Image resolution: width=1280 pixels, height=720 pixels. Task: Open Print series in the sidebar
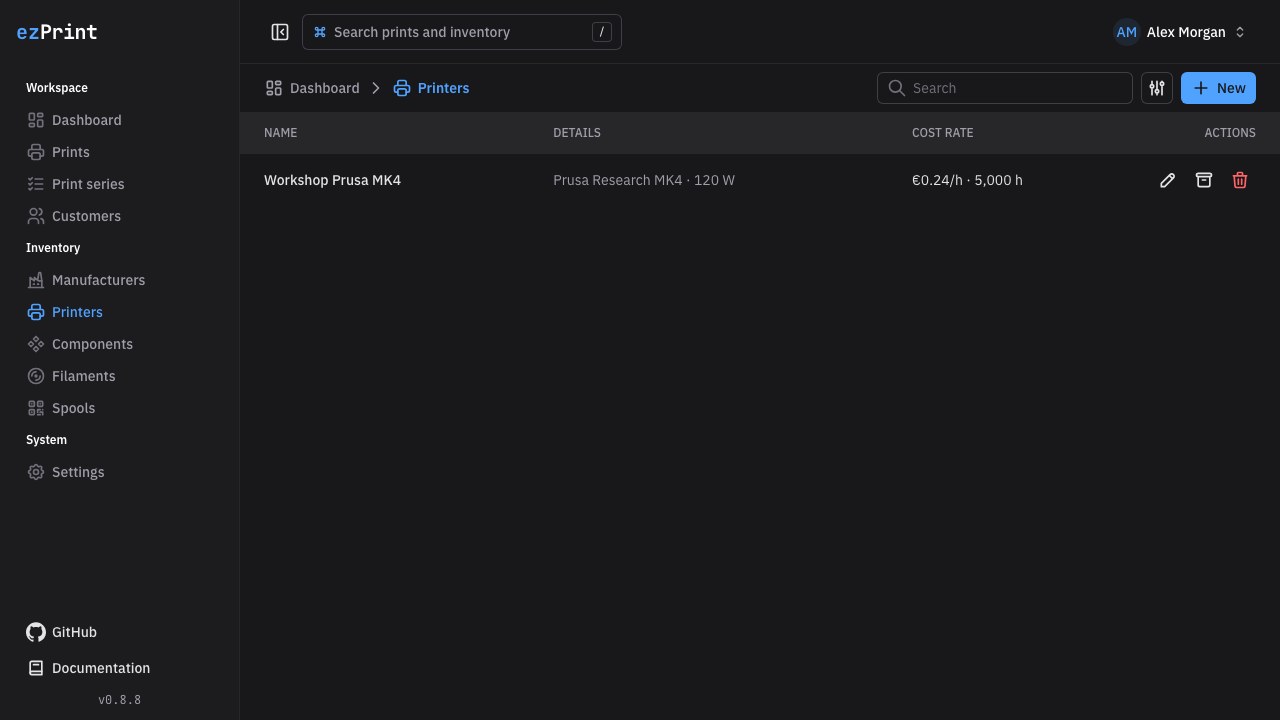tap(120, 184)
